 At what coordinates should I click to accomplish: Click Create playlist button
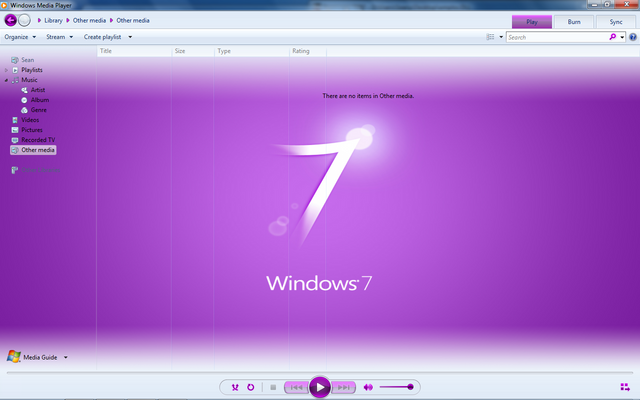click(x=102, y=37)
